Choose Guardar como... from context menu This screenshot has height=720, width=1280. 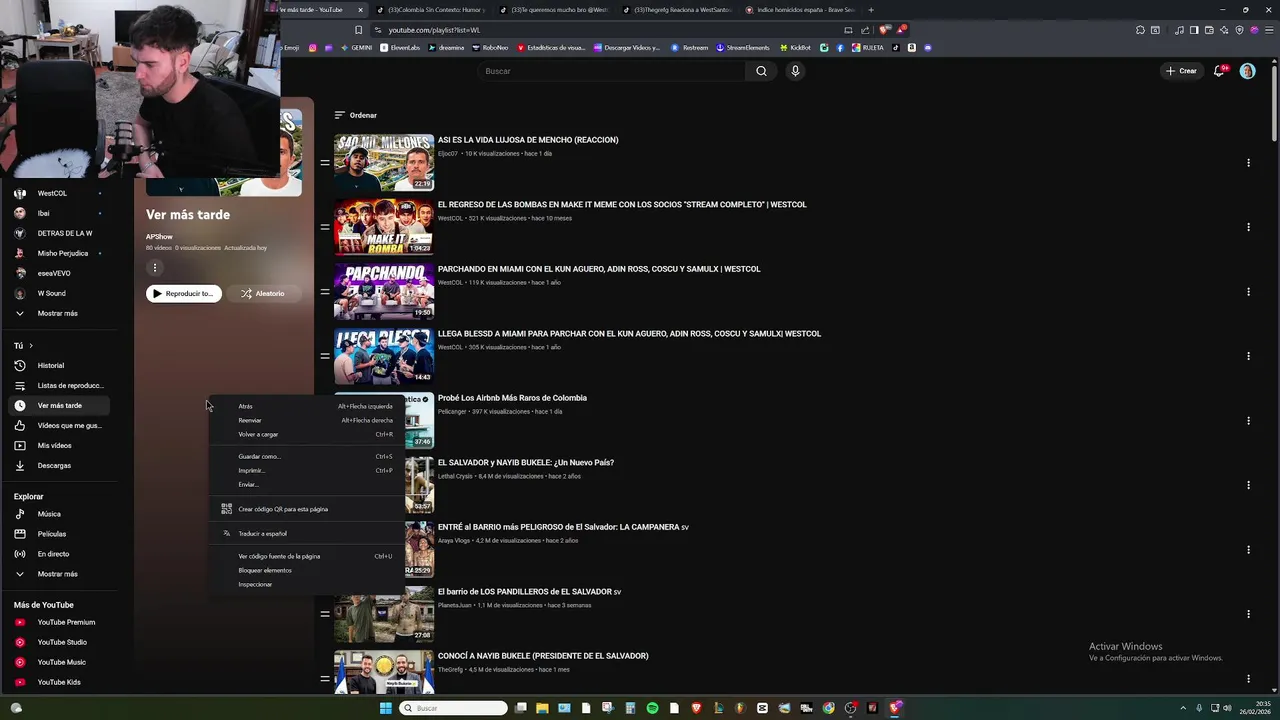pos(308,456)
